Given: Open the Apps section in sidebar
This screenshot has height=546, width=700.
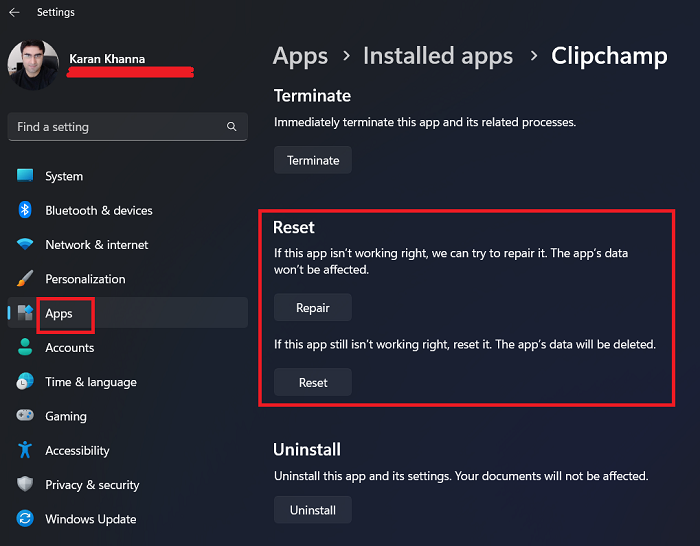Looking at the screenshot, I should [59, 314].
